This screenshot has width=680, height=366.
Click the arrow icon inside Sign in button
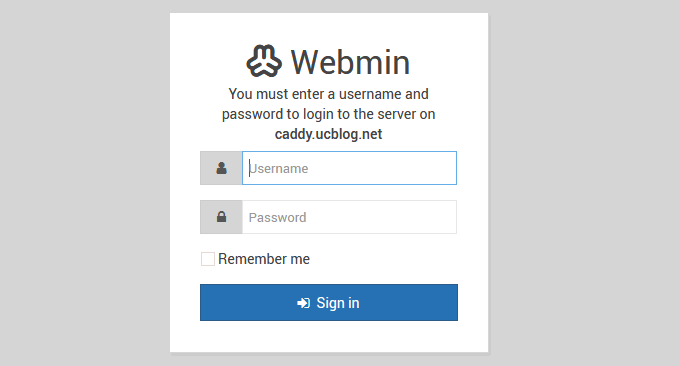304,303
